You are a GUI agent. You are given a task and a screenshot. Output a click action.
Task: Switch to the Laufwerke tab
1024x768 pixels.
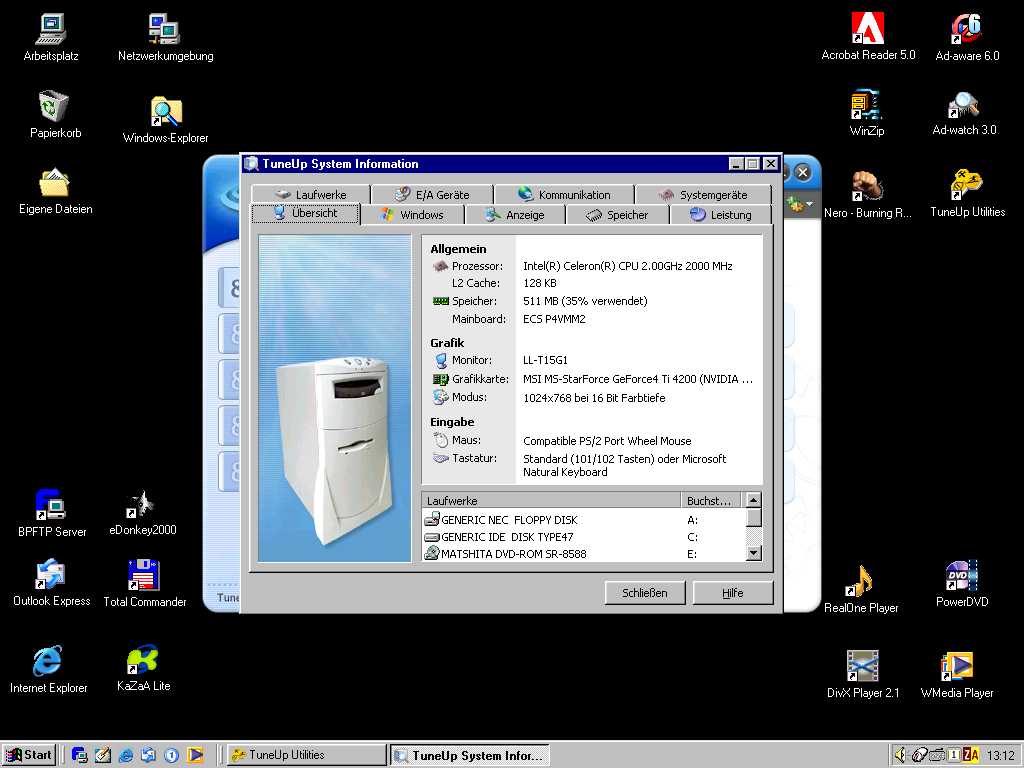[311, 195]
